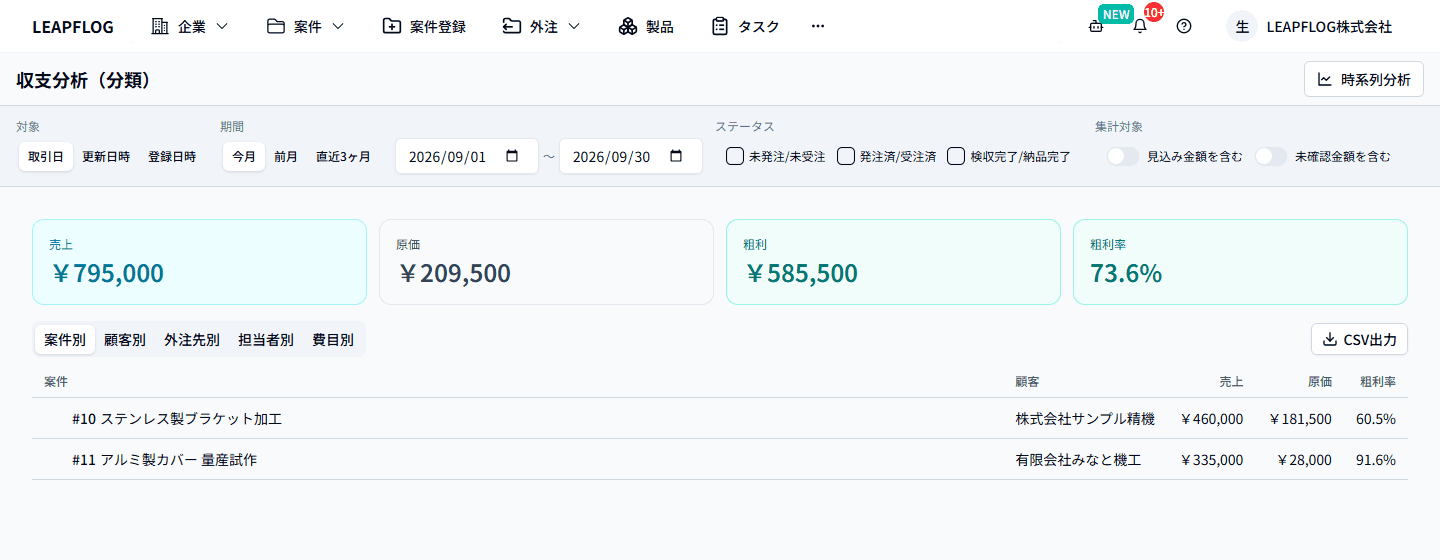Switch to the 担当者別 tab
This screenshot has height=560, width=1440.
coord(266,339)
